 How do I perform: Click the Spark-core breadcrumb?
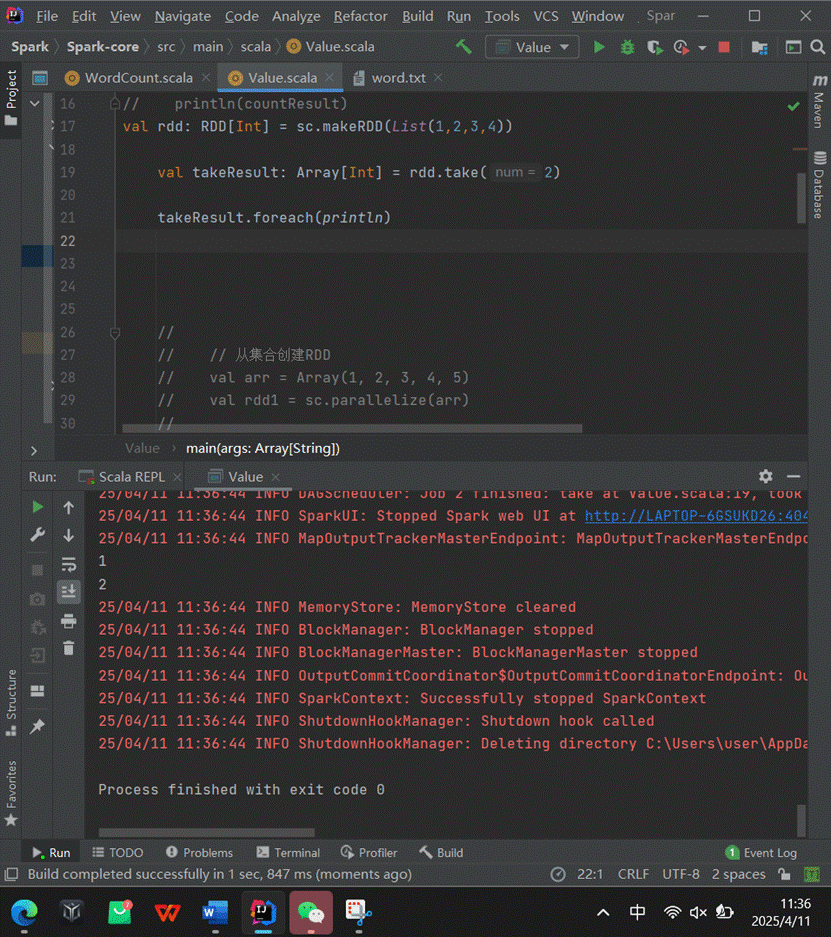(102, 47)
